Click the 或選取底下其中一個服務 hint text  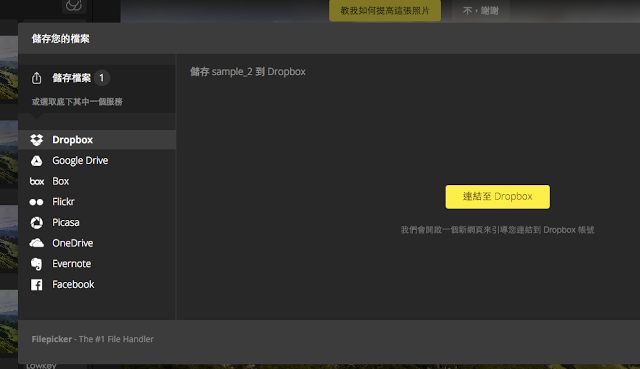click(x=77, y=102)
